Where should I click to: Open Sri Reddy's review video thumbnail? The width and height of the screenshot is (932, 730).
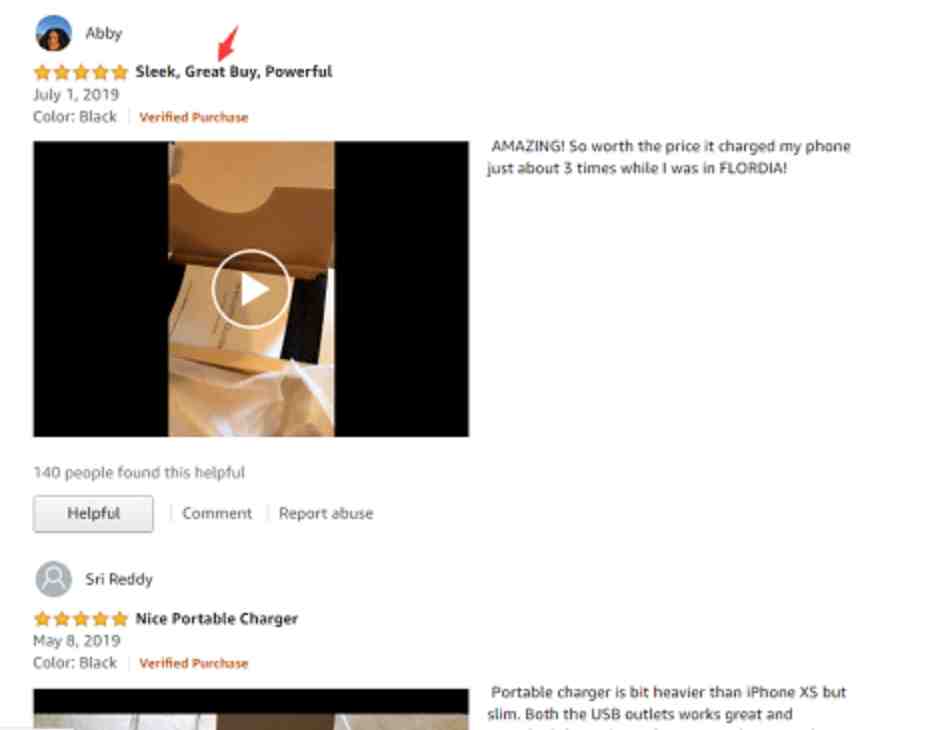pos(251,709)
